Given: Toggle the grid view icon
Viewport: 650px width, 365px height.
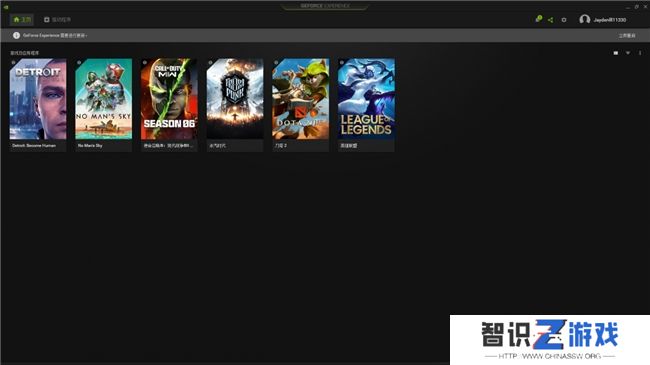Looking at the screenshot, I should tap(616, 53).
